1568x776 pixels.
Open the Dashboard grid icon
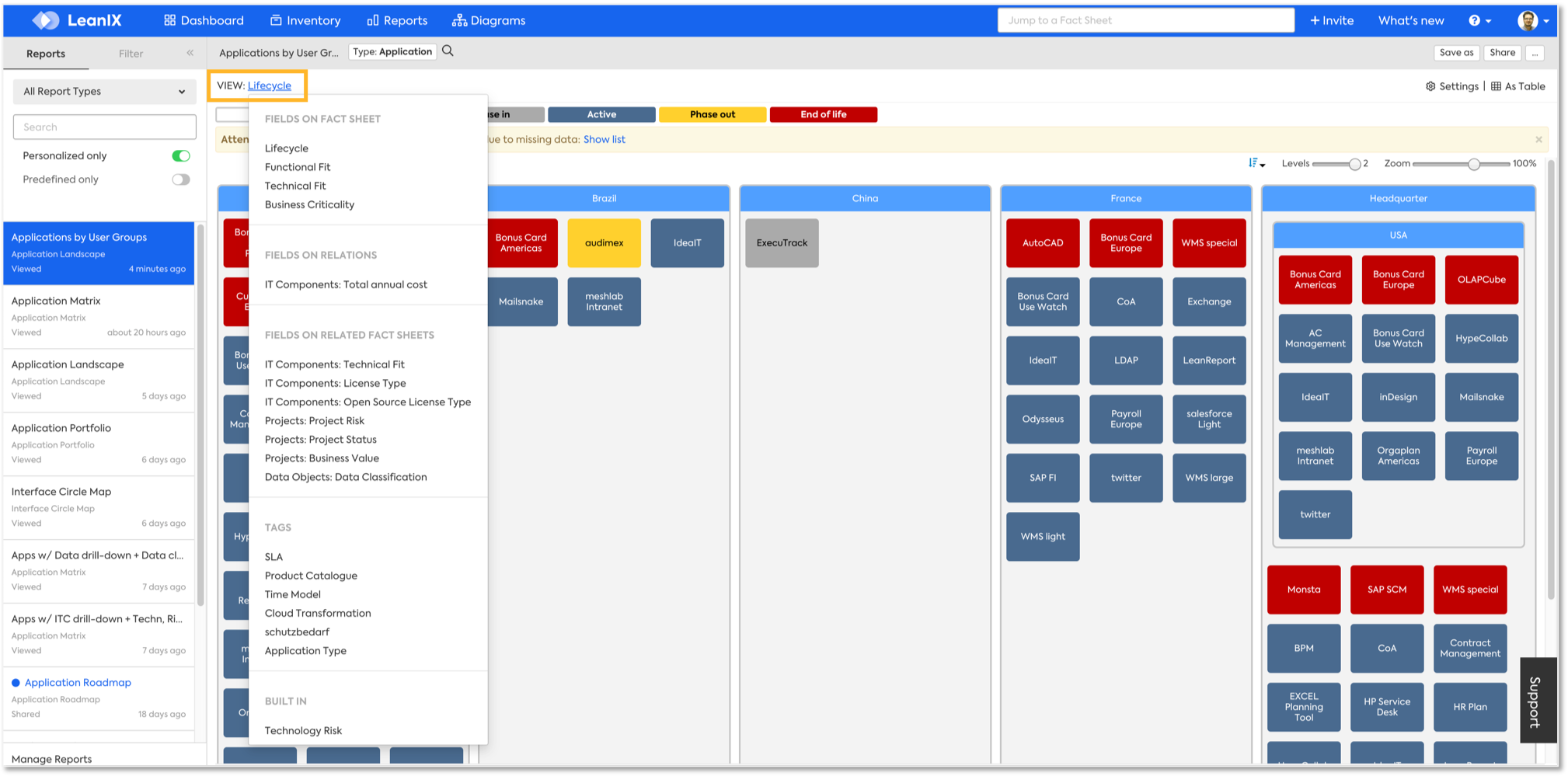(x=169, y=20)
